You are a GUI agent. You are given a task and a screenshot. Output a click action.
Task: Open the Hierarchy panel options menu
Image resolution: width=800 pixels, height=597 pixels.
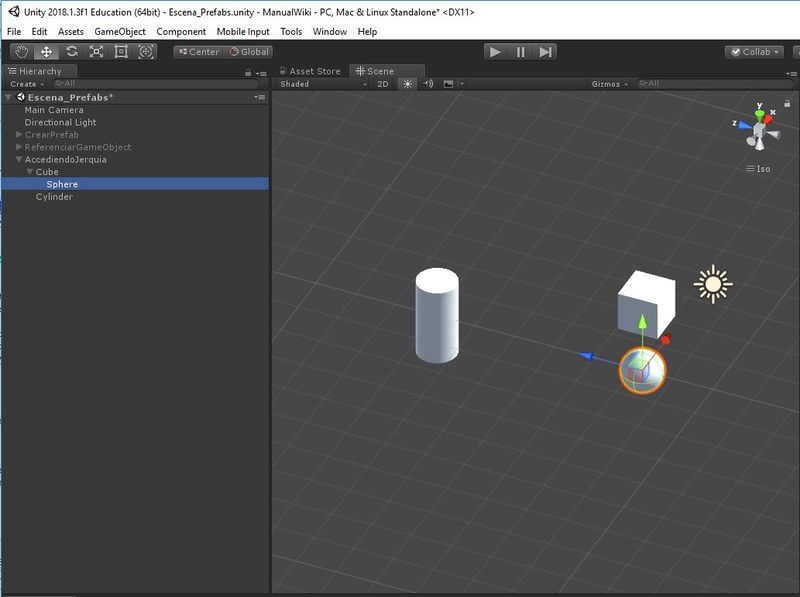tap(261, 73)
